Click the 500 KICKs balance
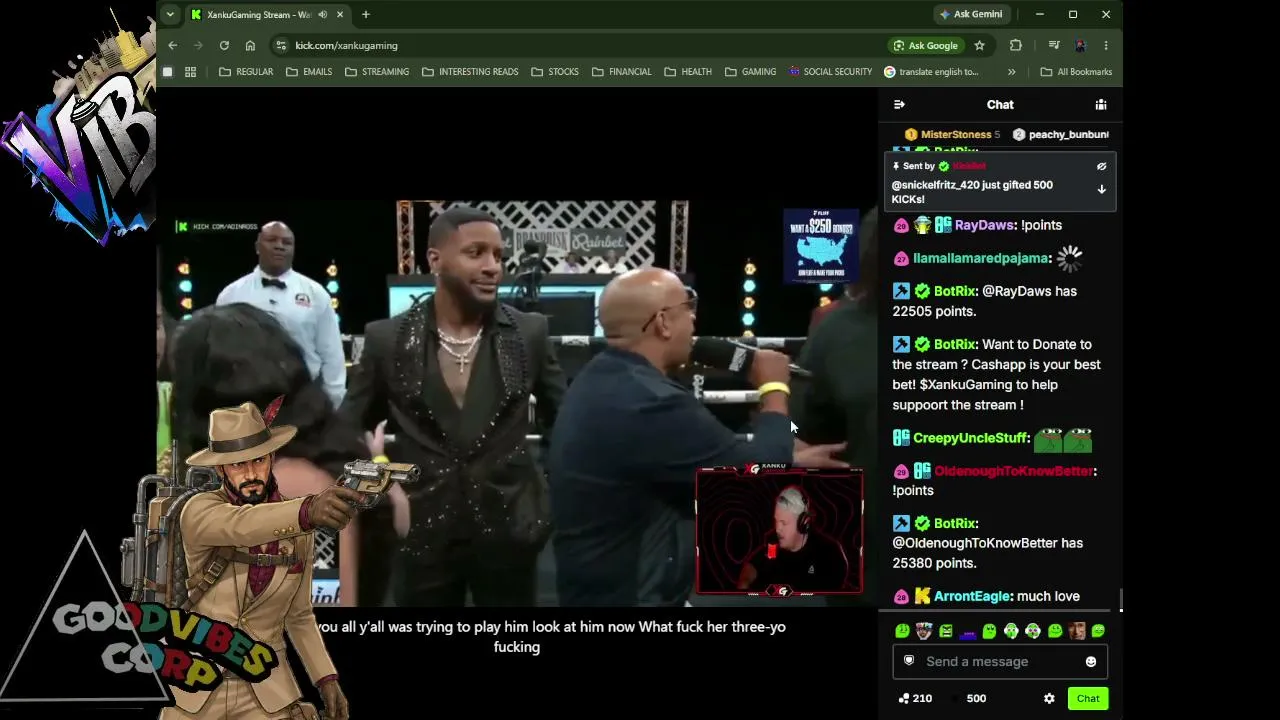Viewport: 1280px width, 720px height. pos(970,698)
